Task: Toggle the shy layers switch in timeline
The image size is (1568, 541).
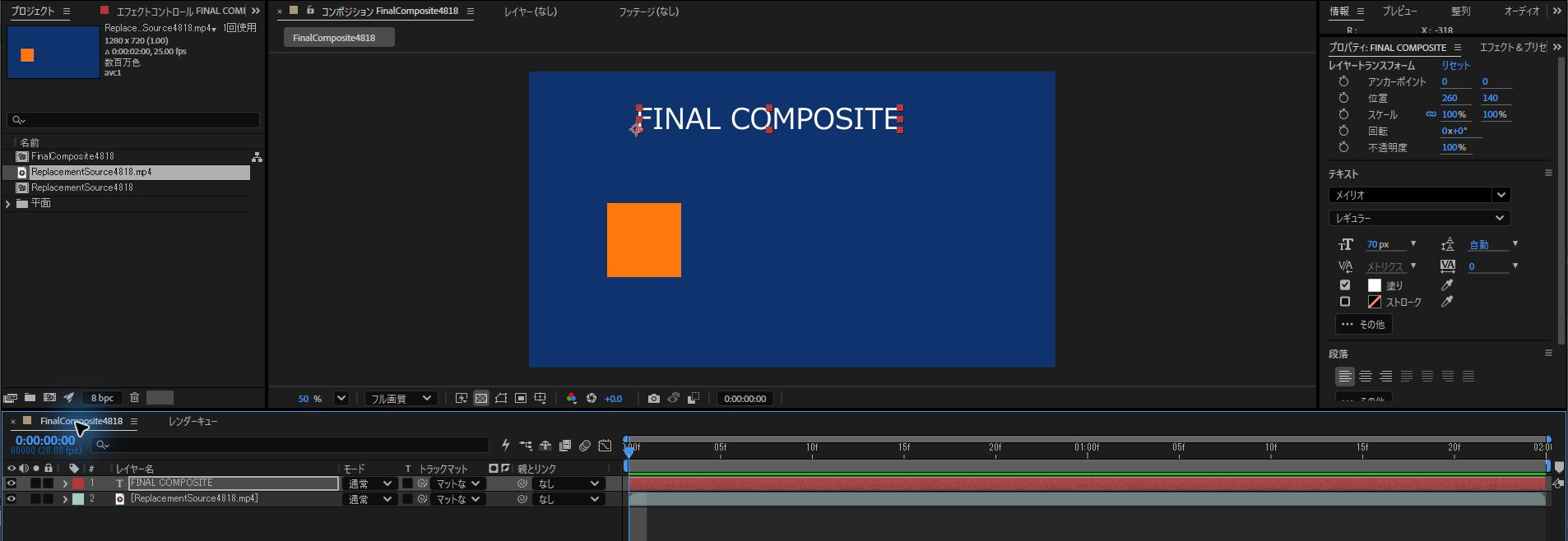Action: (x=545, y=446)
